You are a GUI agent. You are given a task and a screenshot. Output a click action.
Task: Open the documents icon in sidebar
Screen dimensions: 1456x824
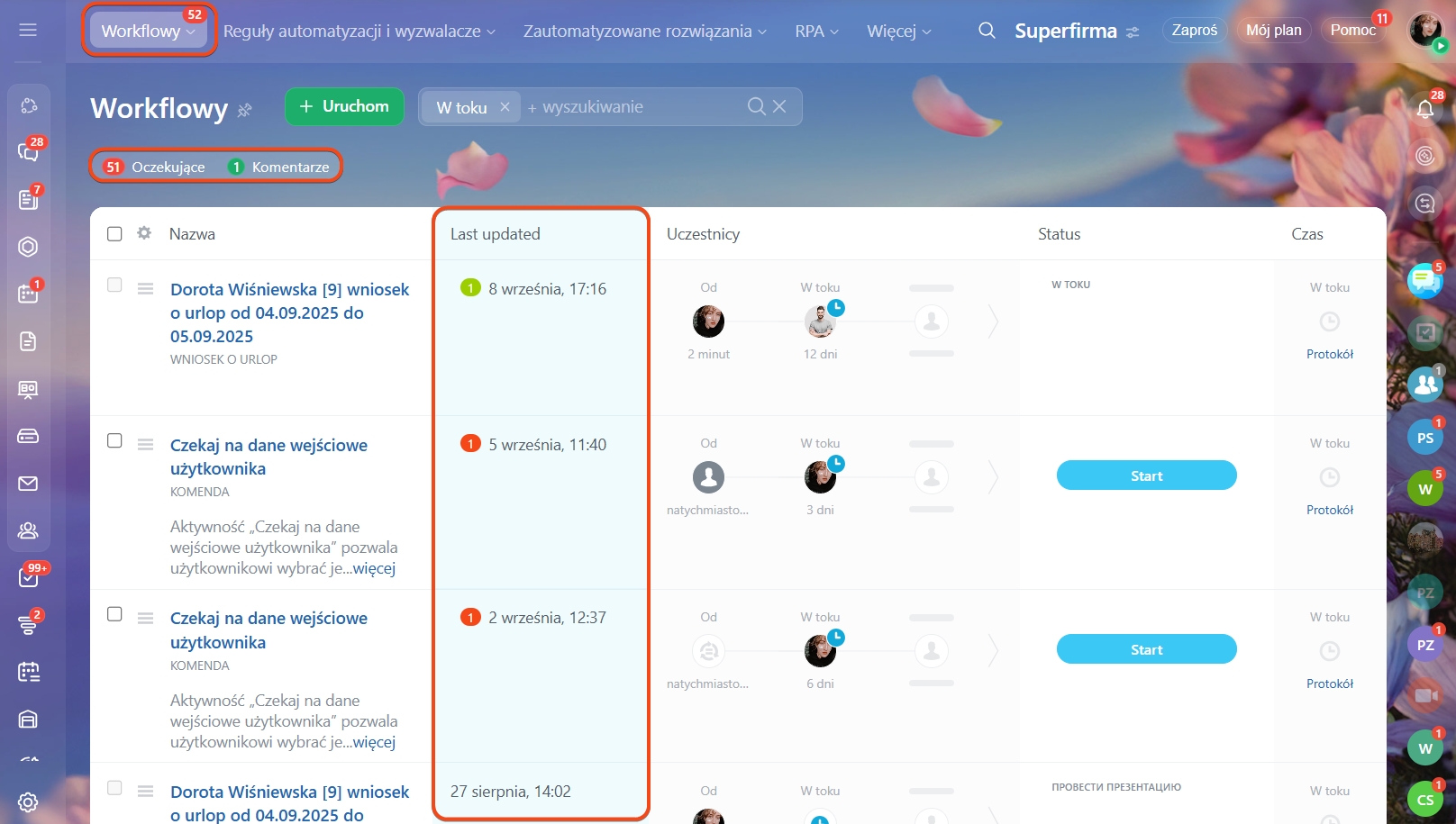coord(28,341)
